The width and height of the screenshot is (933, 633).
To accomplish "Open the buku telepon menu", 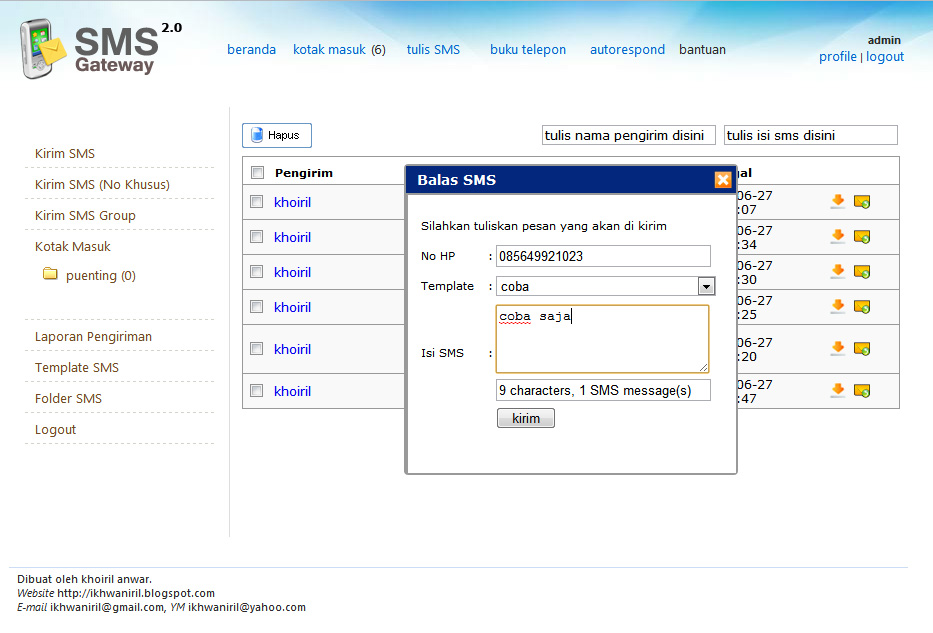I will click(x=527, y=49).
